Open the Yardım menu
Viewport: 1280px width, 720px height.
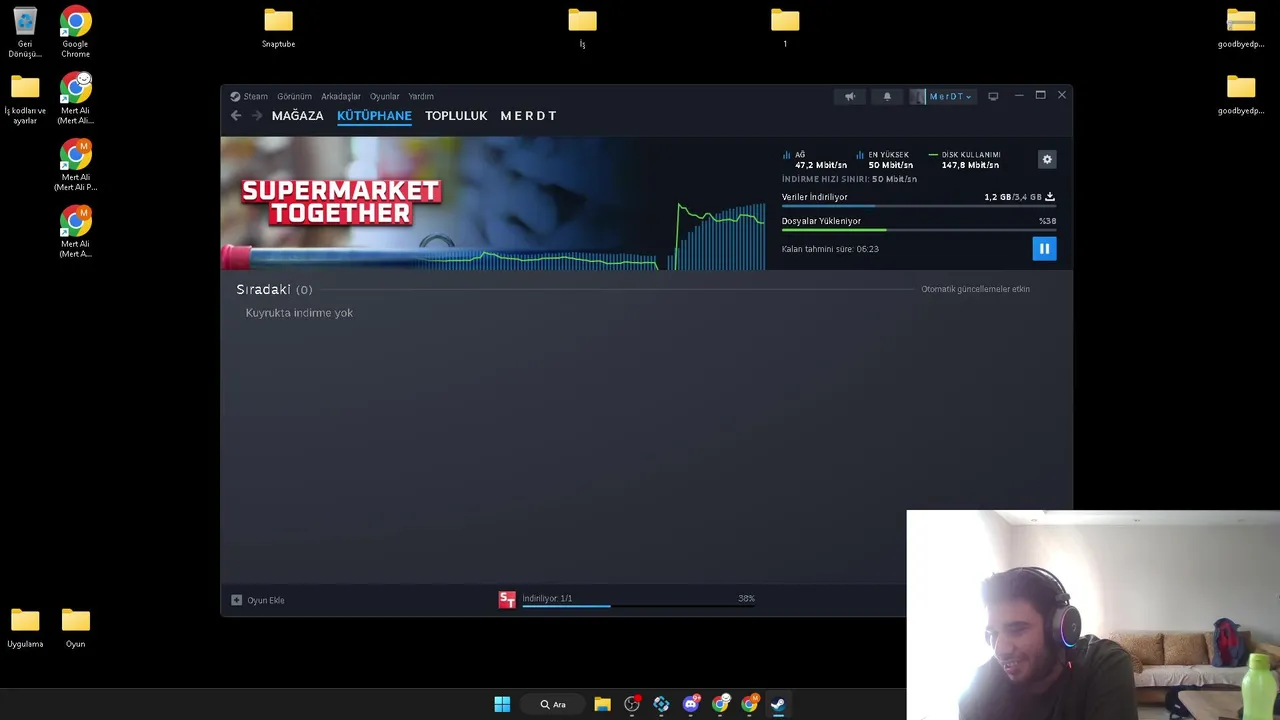tap(421, 97)
